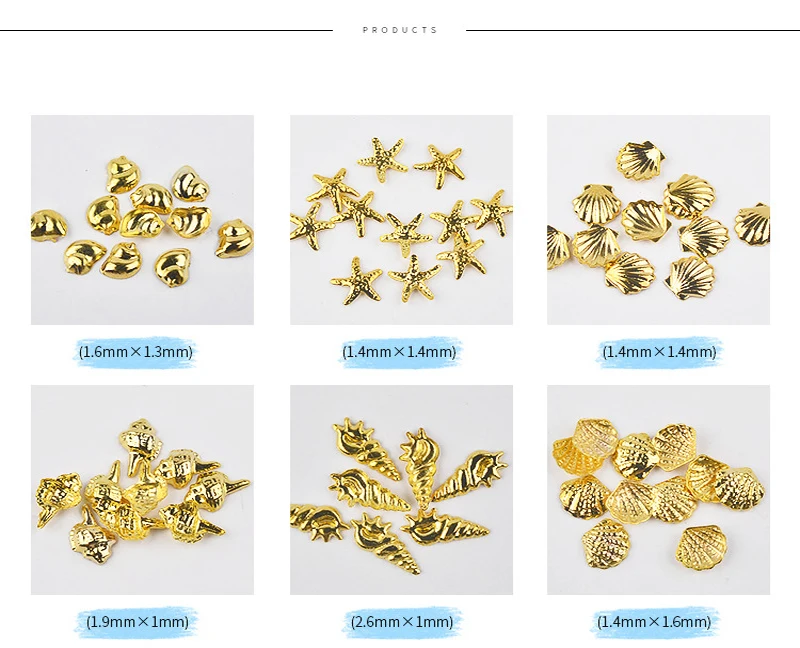This screenshot has height=648, width=800.
Task: Click the (1.6mm×1.3mm) size label
Action: click(x=136, y=352)
